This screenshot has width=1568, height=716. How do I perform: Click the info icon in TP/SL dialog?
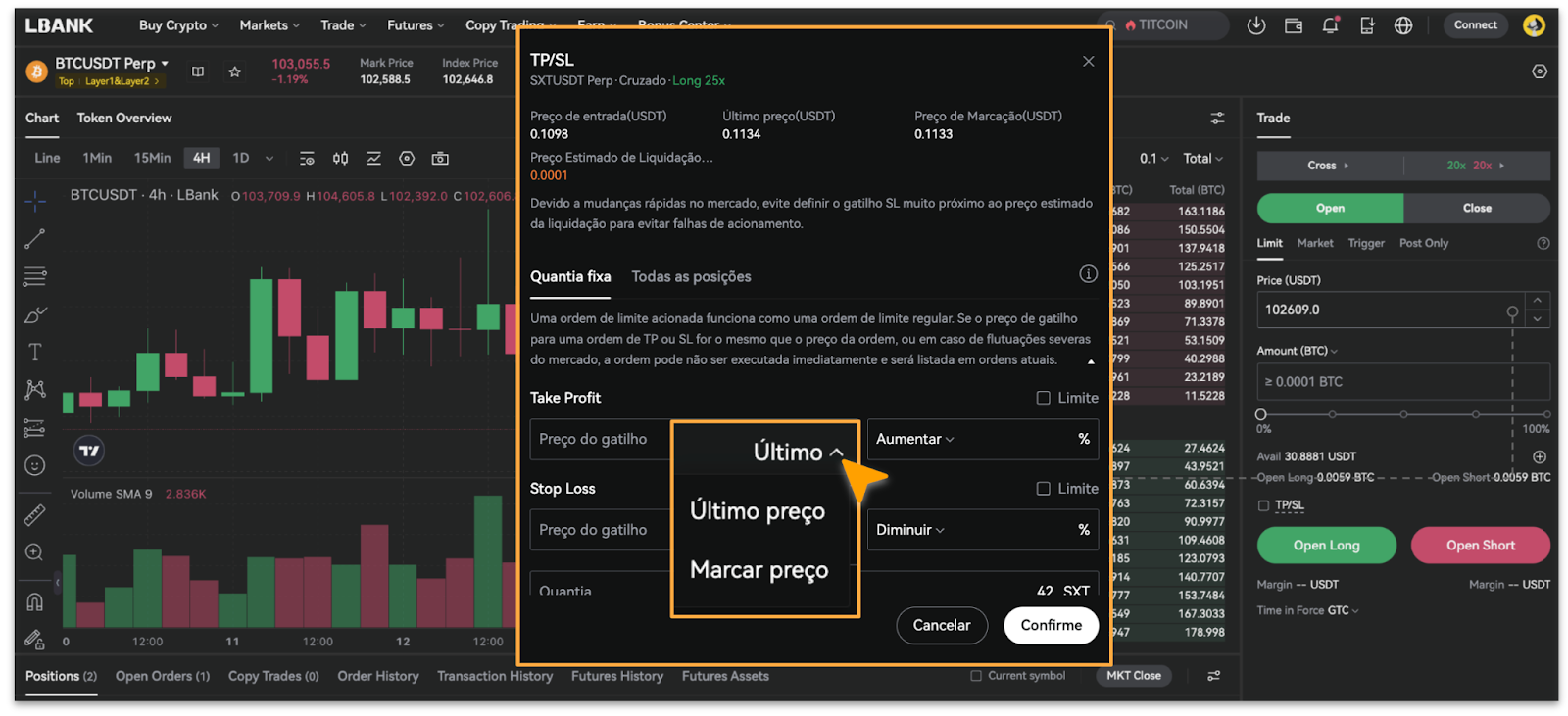[1088, 274]
